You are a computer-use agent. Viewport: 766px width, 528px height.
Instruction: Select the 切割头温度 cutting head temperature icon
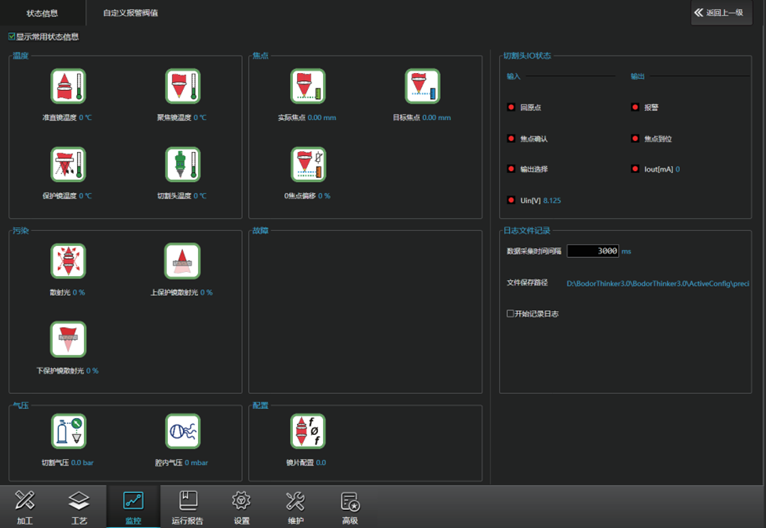pos(182,165)
